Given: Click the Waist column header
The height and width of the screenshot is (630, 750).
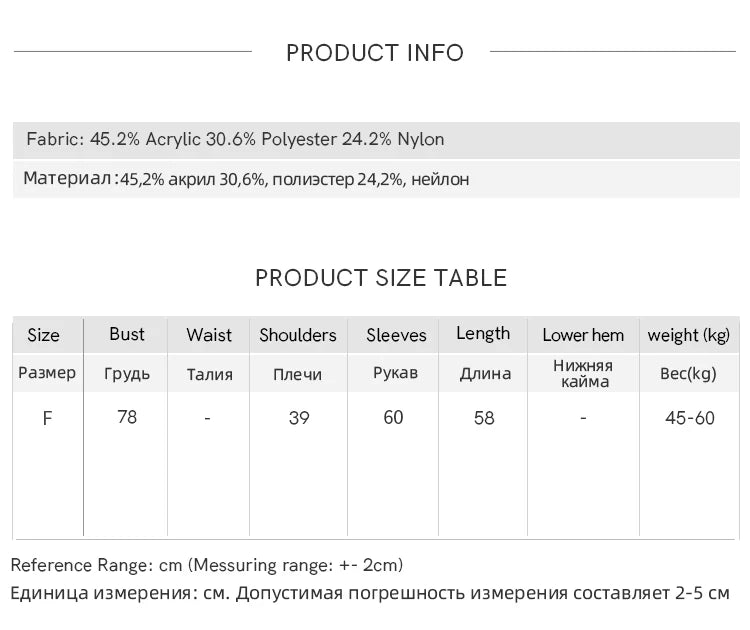Looking at the screenshot, I should coord(209,335).
